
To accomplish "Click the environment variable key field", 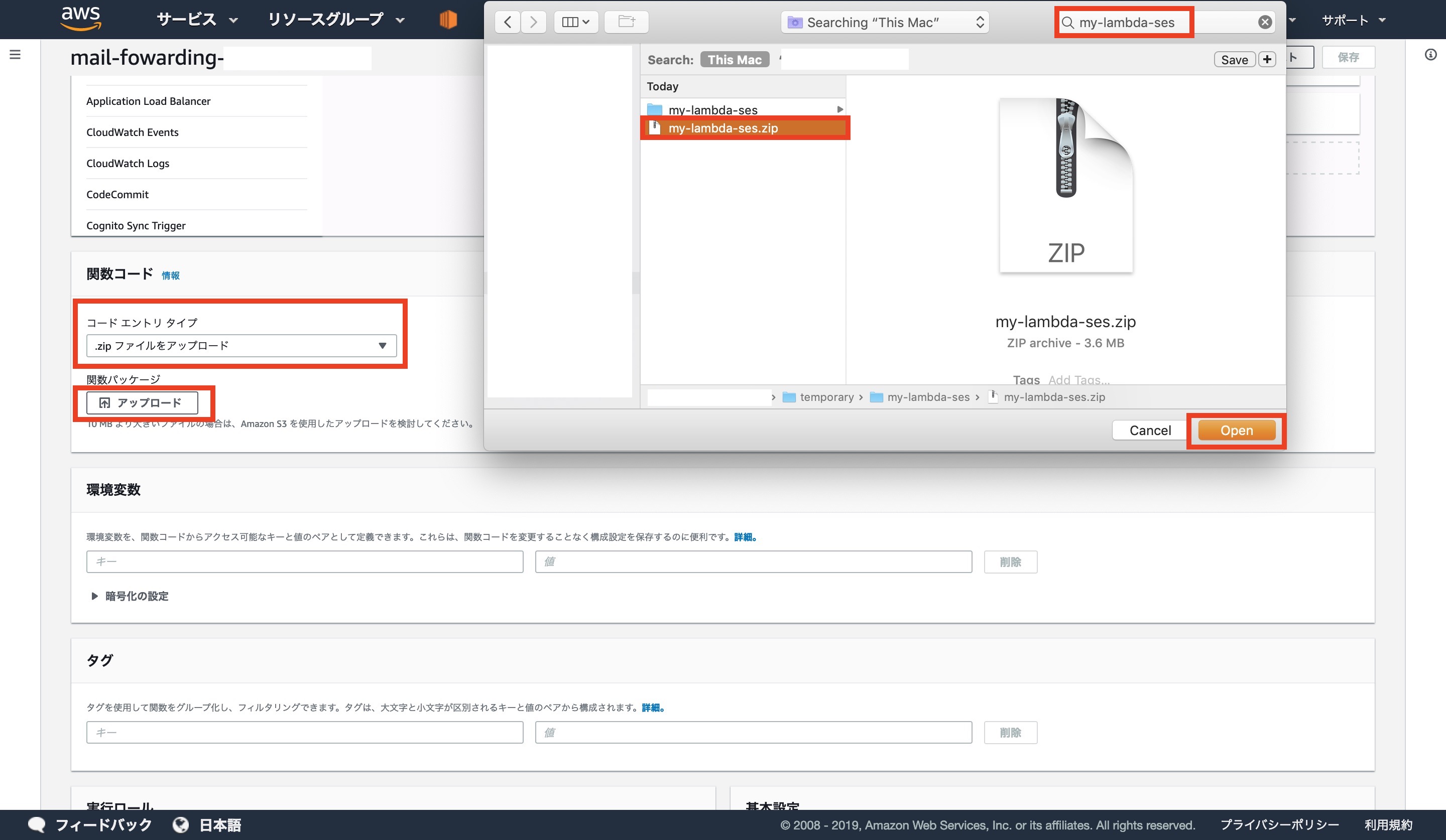I will point(304,562).
